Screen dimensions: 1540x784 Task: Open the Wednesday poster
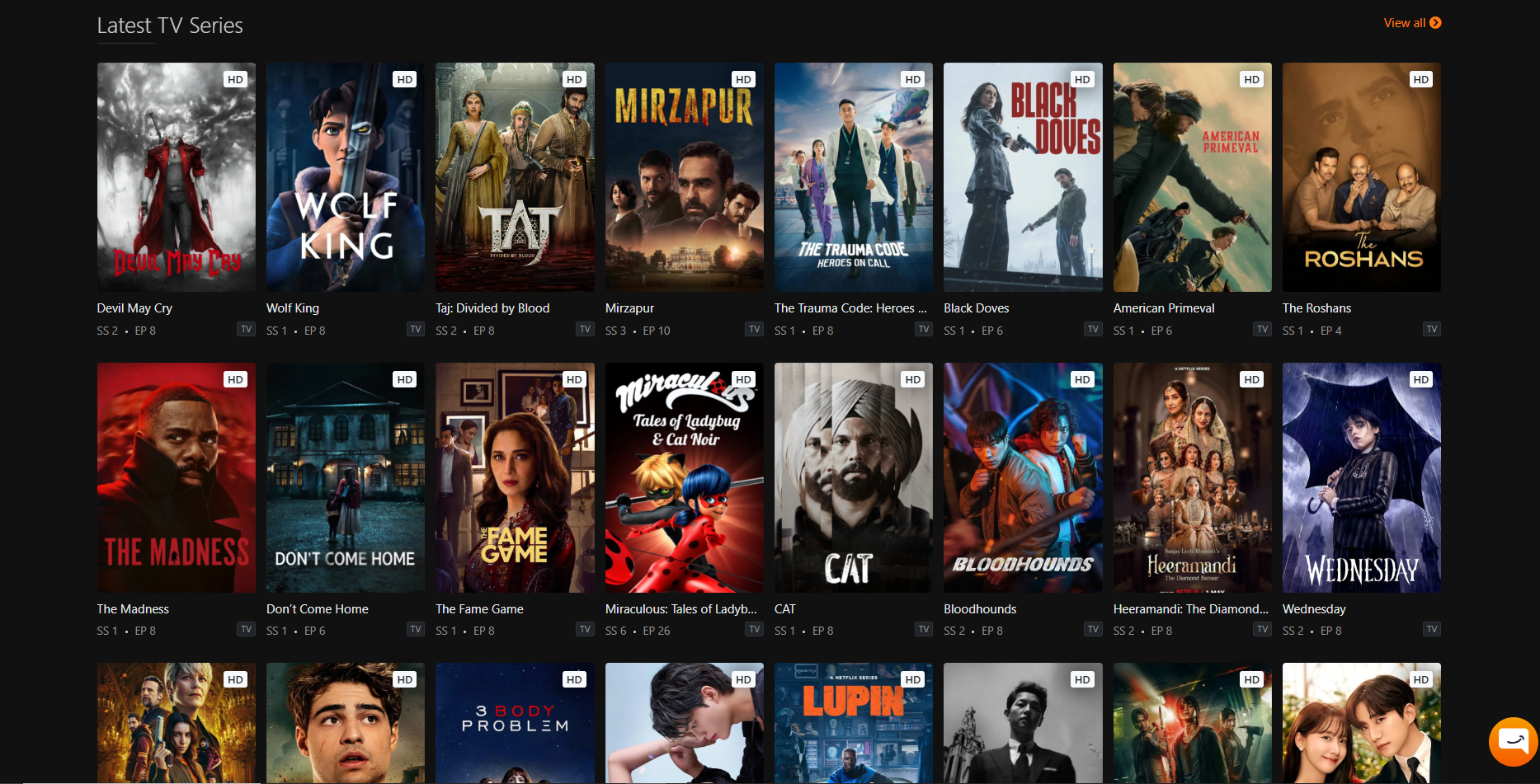pyautogui.click(x=1362, y=477)
